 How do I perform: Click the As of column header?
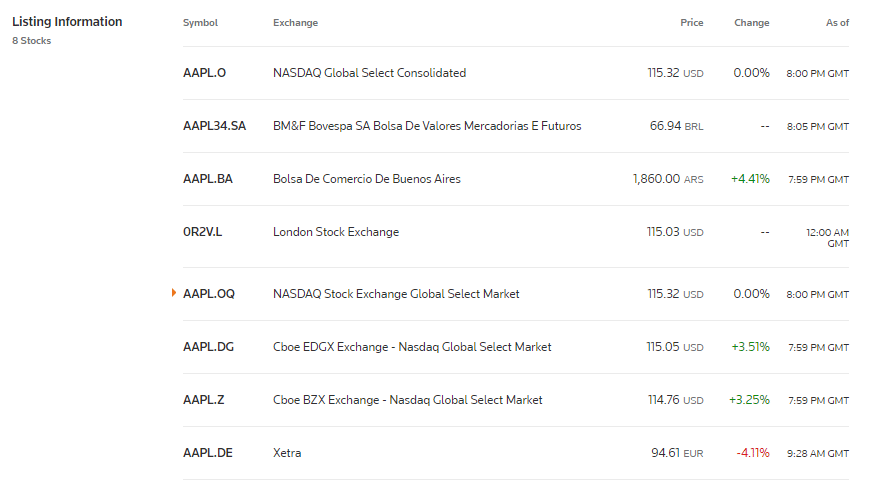coord(837,23)
